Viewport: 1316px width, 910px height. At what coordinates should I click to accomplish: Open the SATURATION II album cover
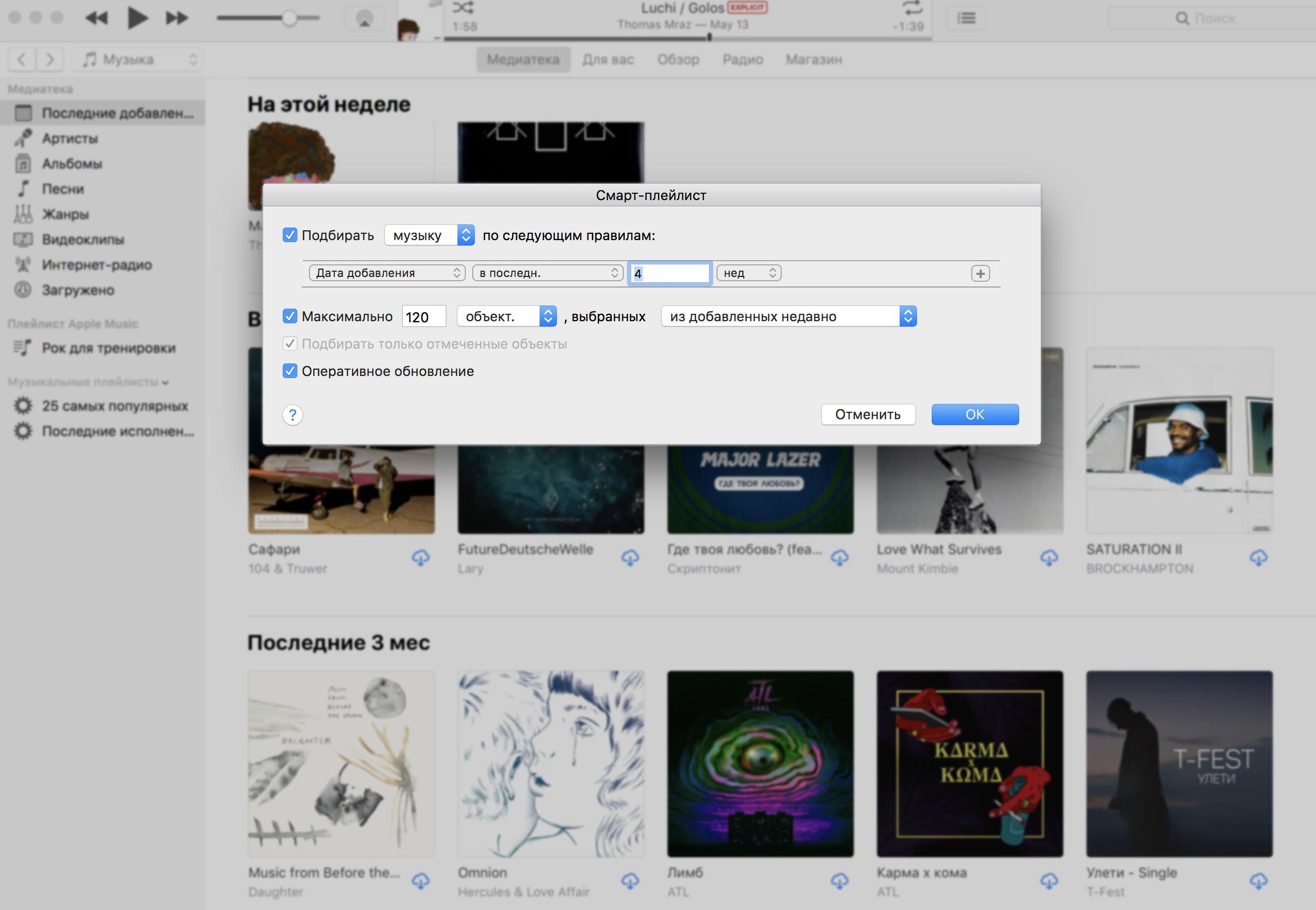1179,441
